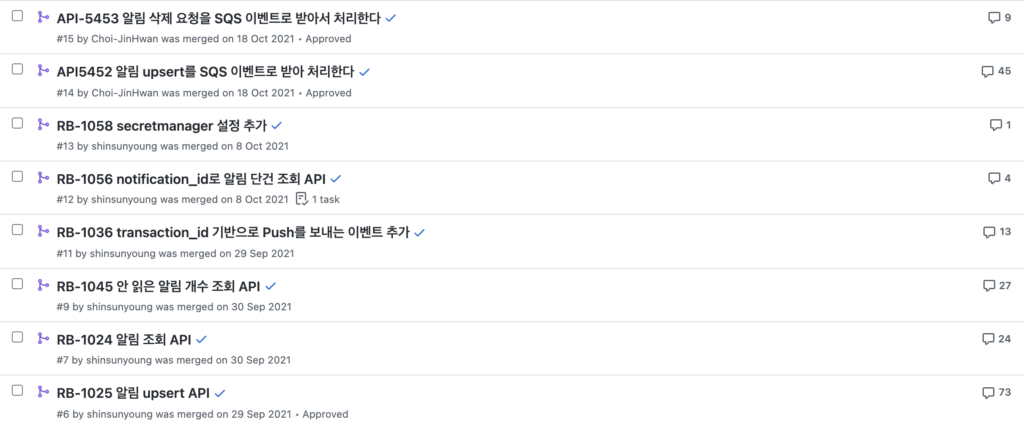Select the checkbox for API-5453 pull request
The width and height of the screenshot is (1024, 427).
(x=18, y=16)
